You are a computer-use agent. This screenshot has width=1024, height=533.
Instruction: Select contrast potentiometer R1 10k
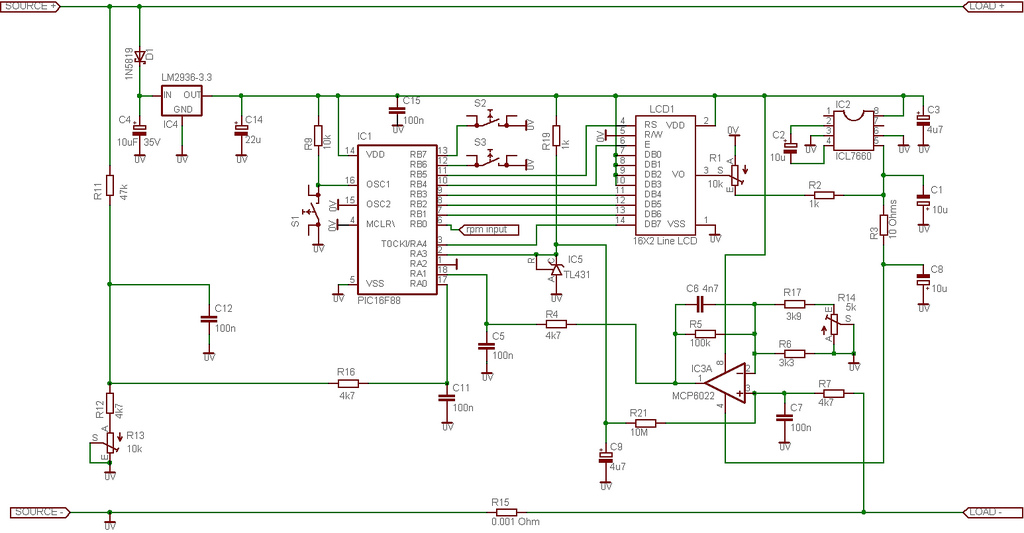pyautogui.click(x=736, y=174)
